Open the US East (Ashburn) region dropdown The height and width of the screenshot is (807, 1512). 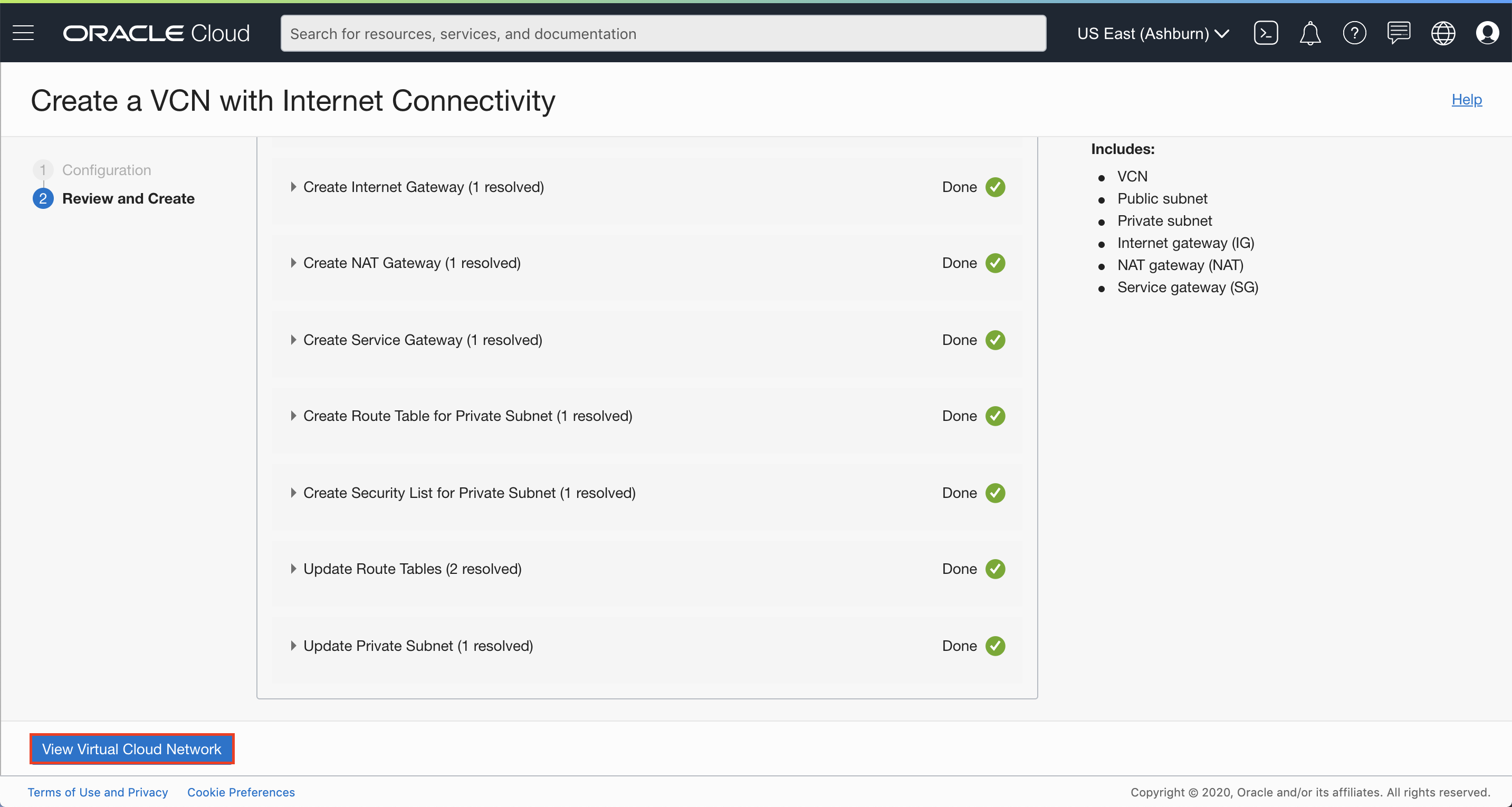[1152, 33]
